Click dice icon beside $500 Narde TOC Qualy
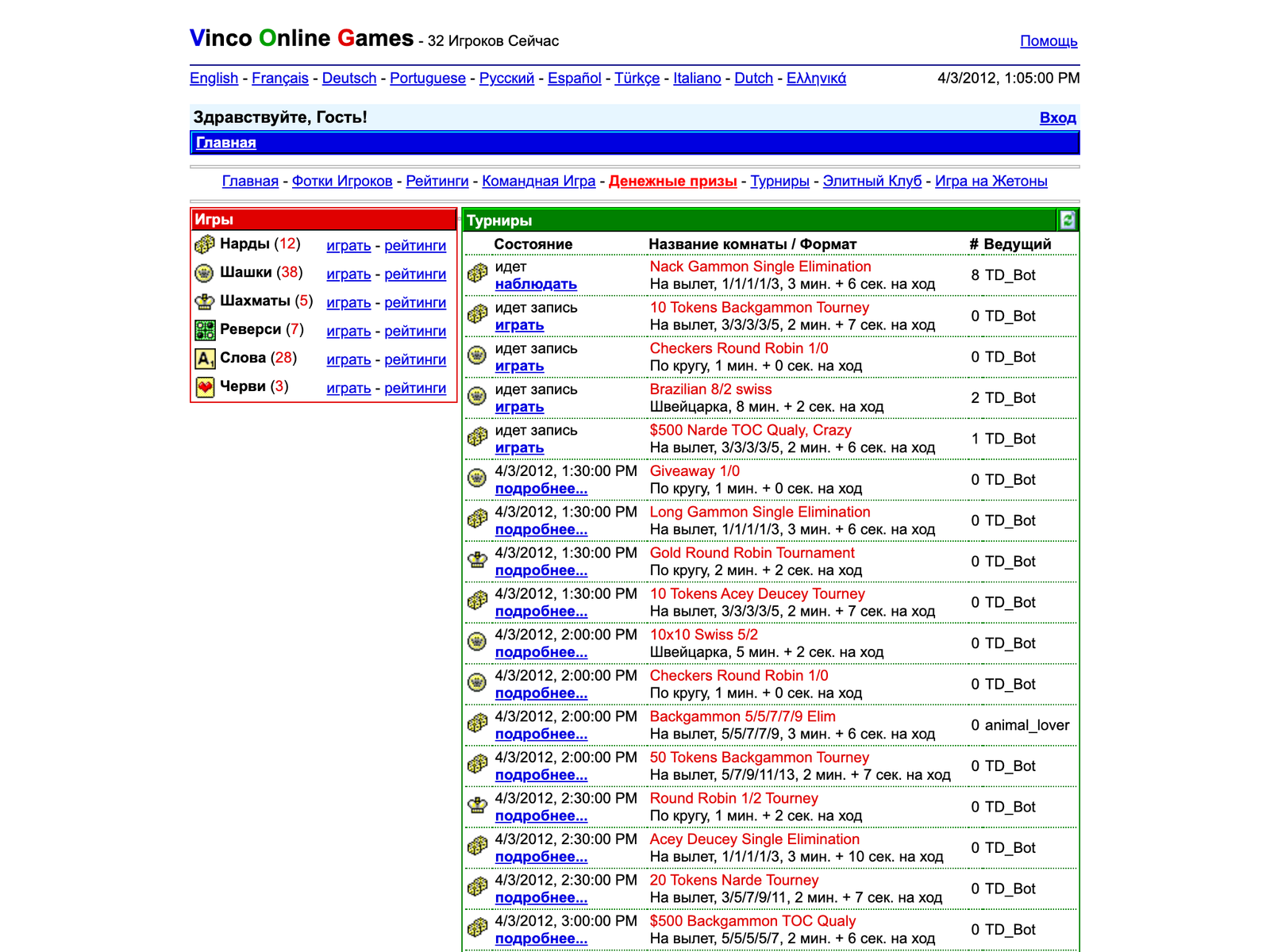This screenshot has width=1270, height=952. (477, 437)
